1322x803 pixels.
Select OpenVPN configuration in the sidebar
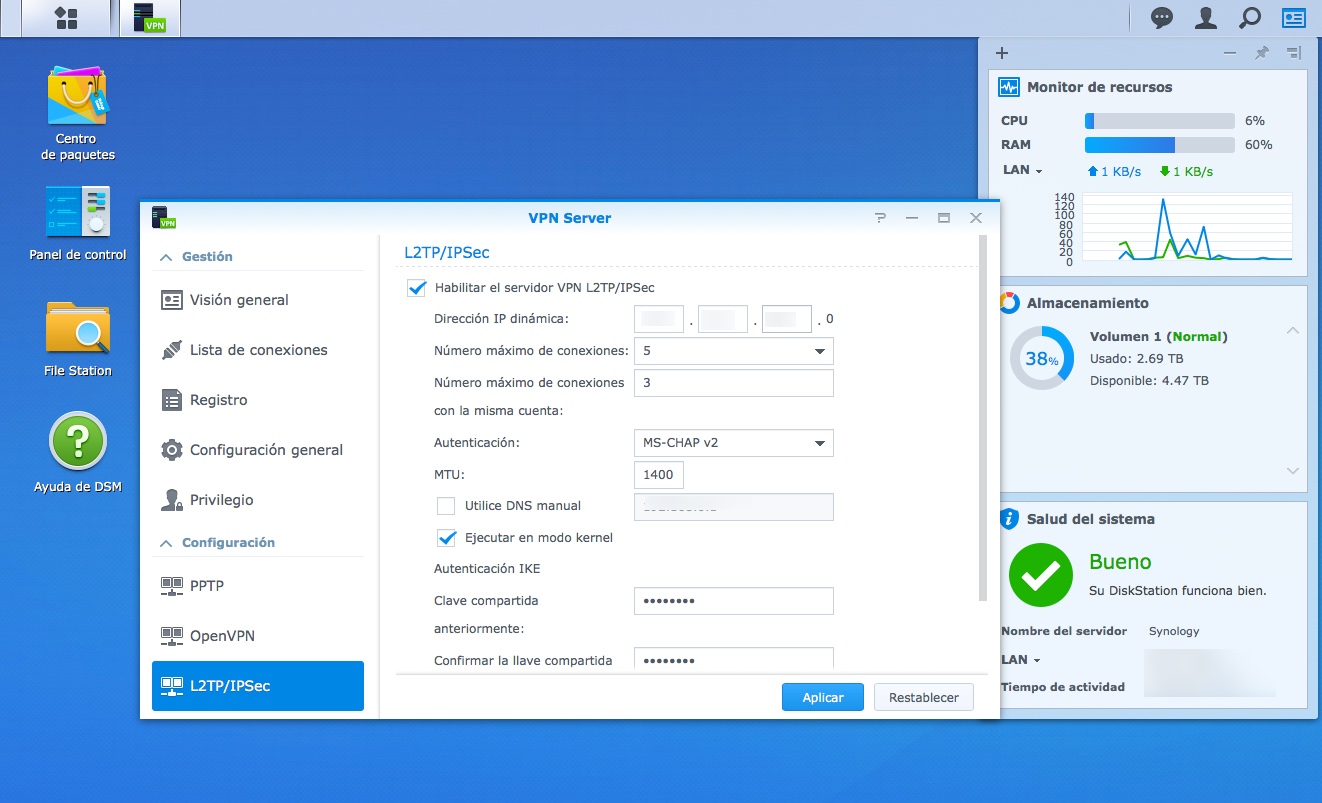(x=258, y=636)
